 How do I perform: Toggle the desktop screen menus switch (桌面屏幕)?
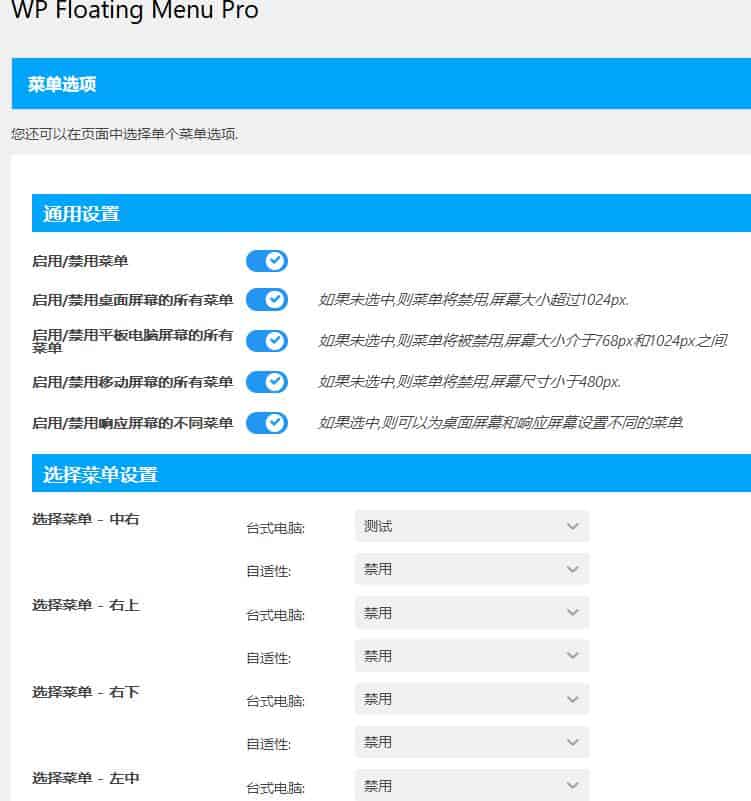(x=267, y=299)
